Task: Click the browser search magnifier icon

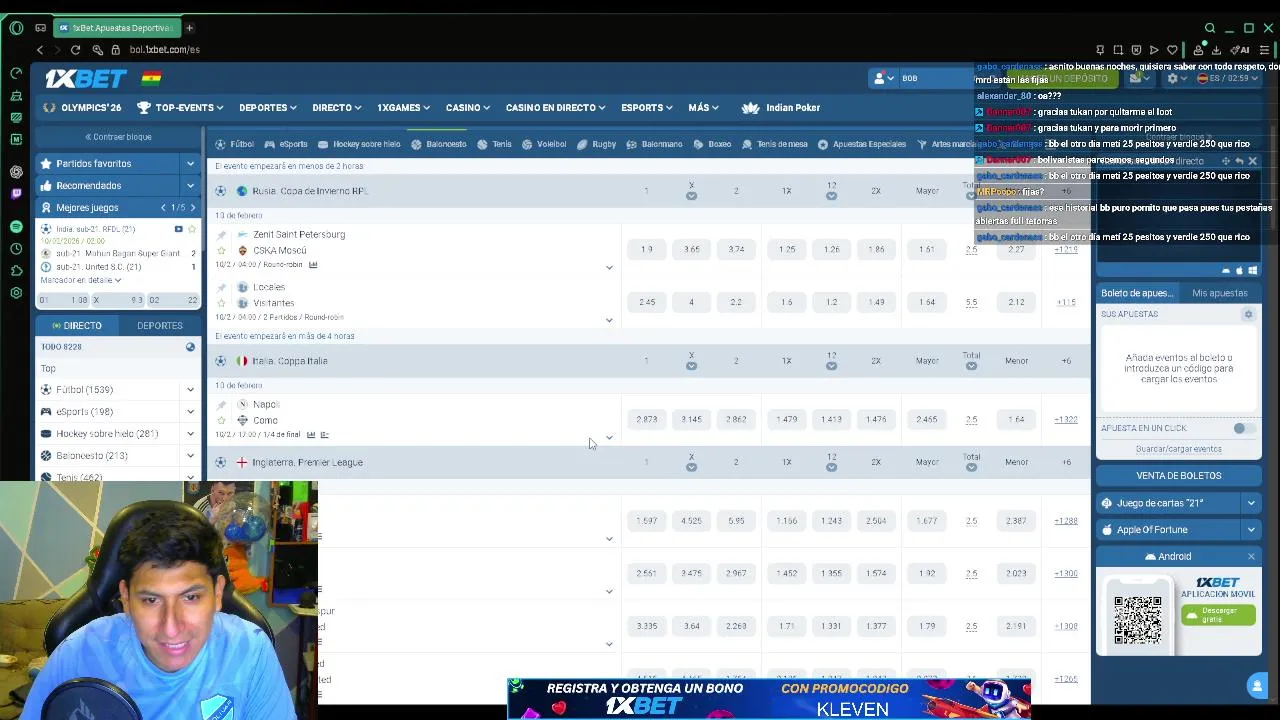Action: tap(1210, 28)
